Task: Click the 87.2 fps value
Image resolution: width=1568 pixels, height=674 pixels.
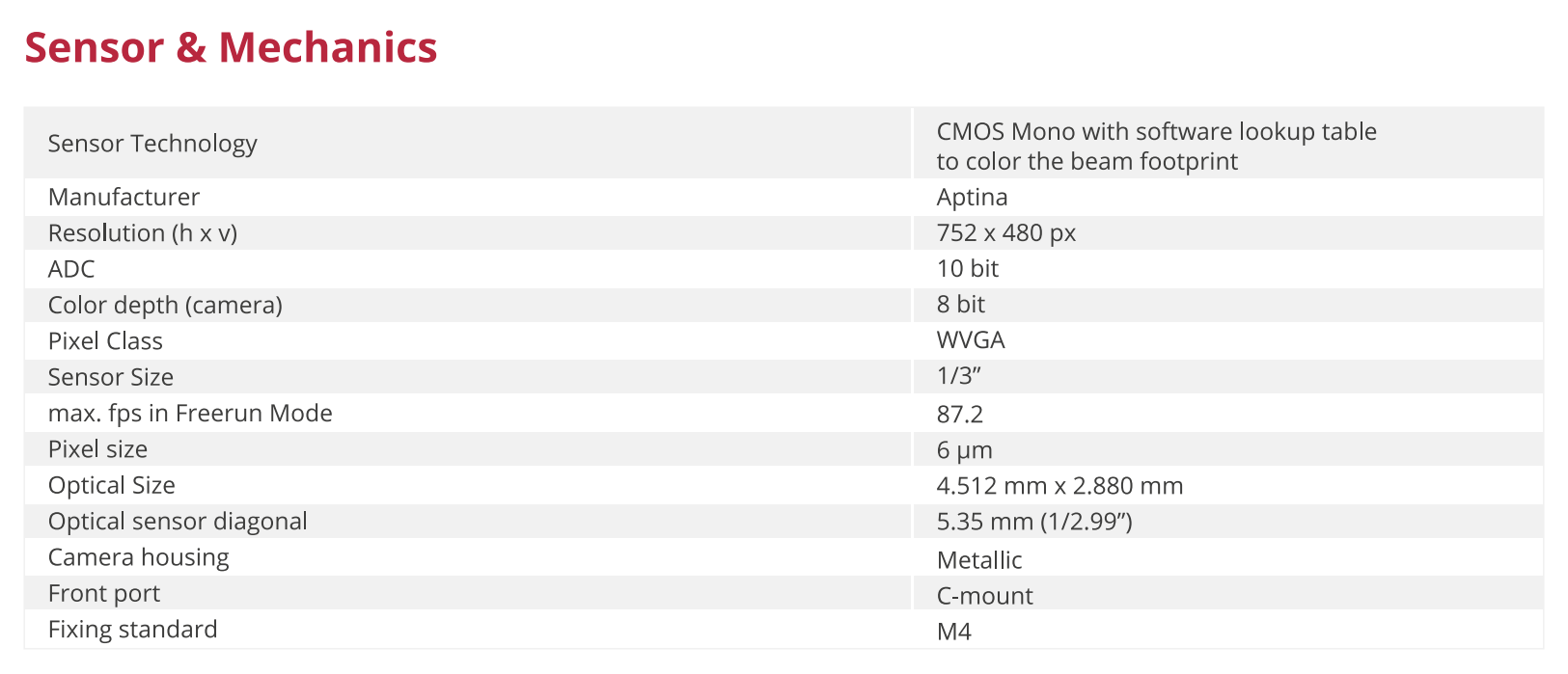Action: click(959, 415)
